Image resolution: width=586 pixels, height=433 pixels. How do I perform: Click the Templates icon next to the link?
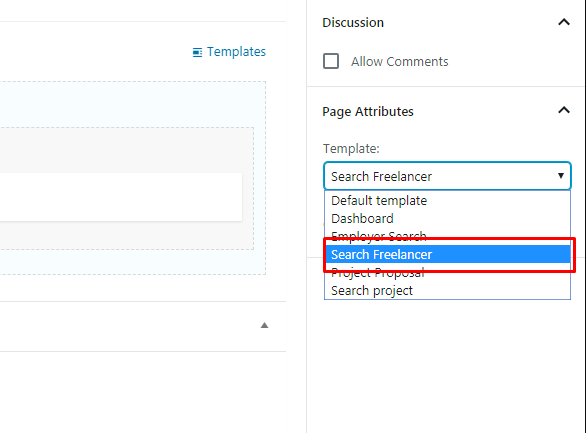coord(197,52)
